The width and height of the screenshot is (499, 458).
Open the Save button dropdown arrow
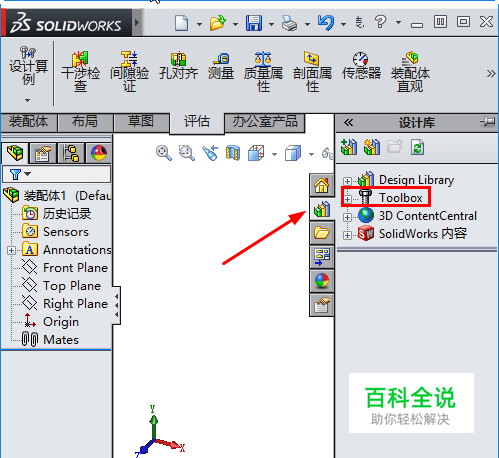(271, 24)
